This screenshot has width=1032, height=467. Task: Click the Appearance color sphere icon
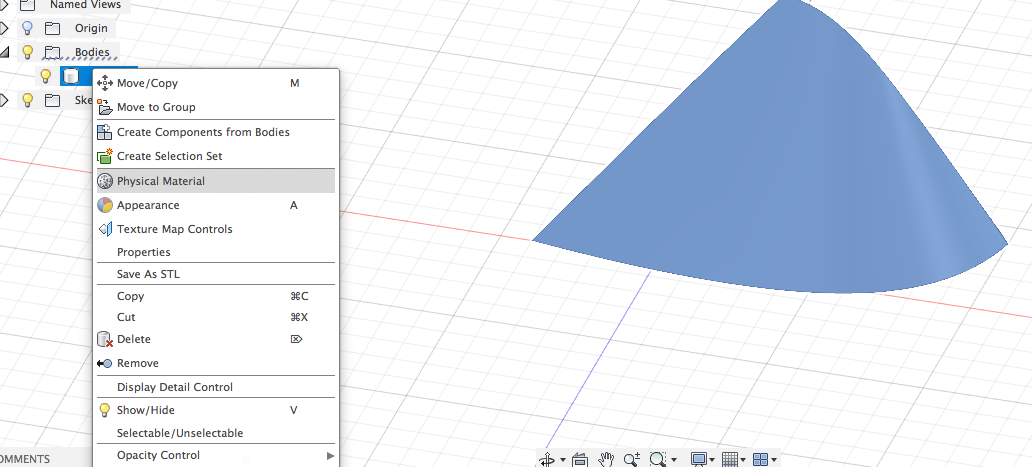click(x=105, y=205)
